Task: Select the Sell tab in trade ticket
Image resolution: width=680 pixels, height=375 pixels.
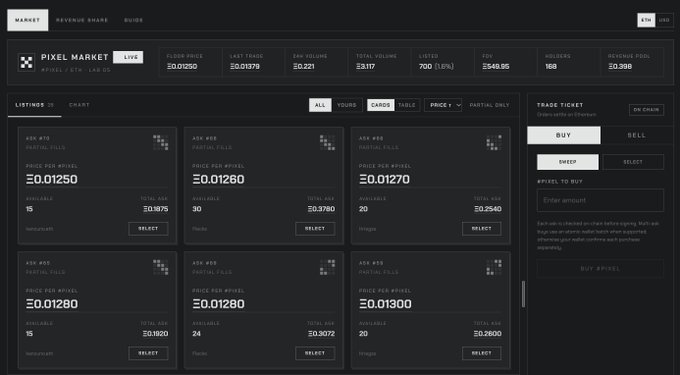Action: [637, 135]
